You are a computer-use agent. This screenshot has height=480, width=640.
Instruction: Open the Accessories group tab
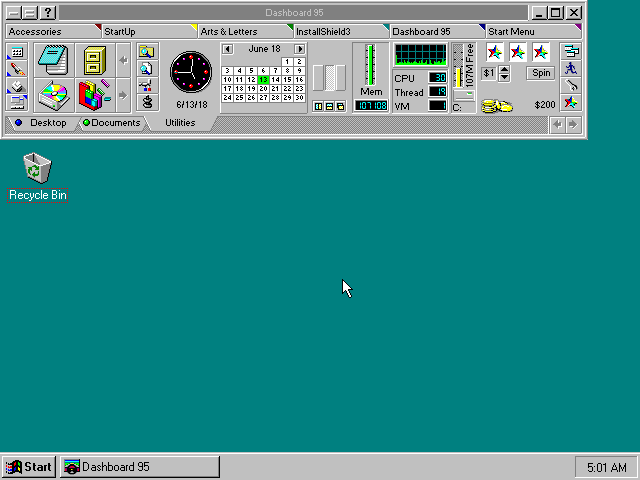point(53,31)
